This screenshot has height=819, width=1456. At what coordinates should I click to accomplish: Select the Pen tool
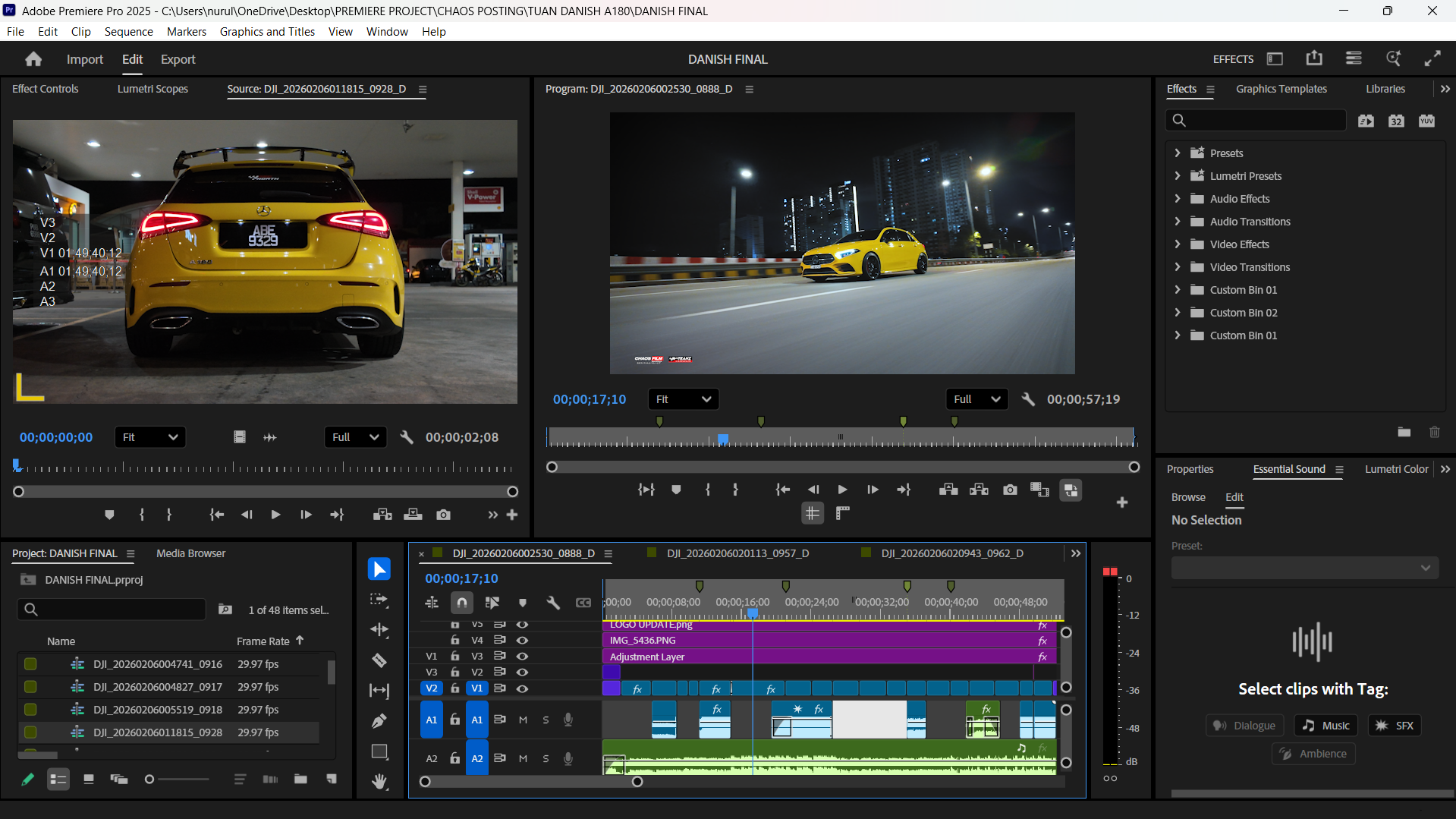coord(379,721)
